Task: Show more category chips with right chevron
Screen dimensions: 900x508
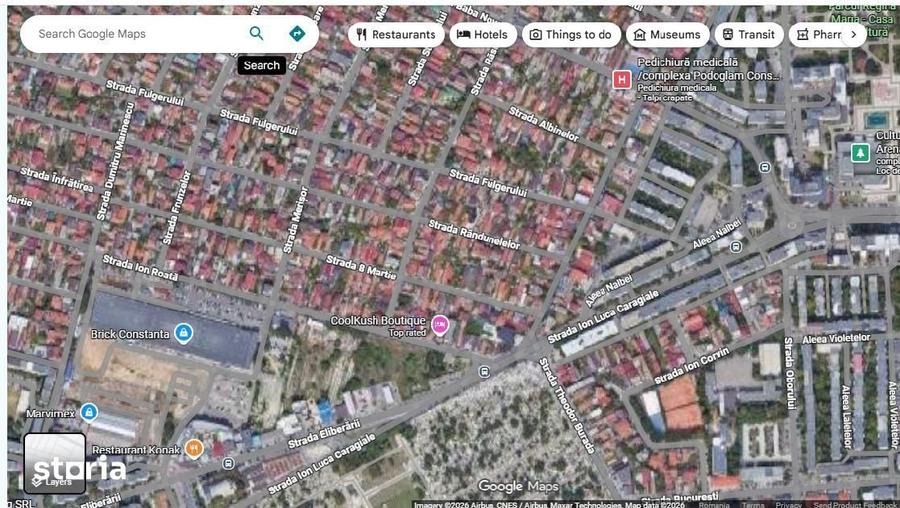Action: (x=854, y=34)
